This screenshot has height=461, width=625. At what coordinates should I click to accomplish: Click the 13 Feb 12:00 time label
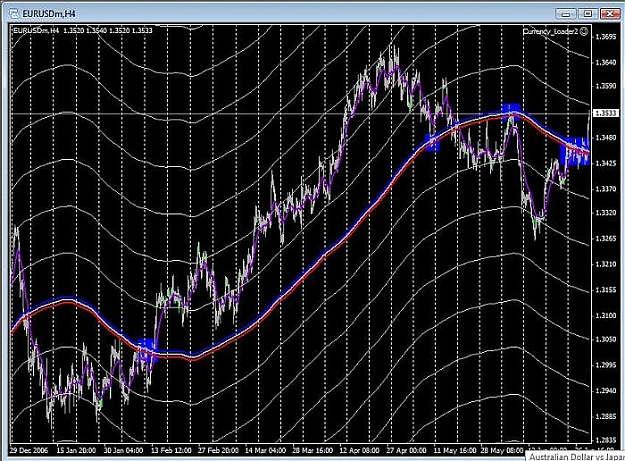[171, 450]
